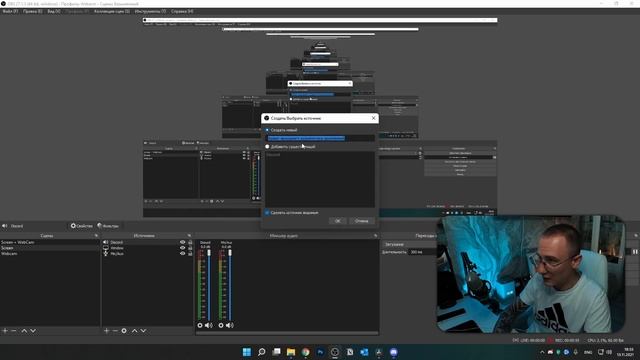Toggle visibility of the Mic/Aux source
The image size is (640, 360).
point(182,253)
